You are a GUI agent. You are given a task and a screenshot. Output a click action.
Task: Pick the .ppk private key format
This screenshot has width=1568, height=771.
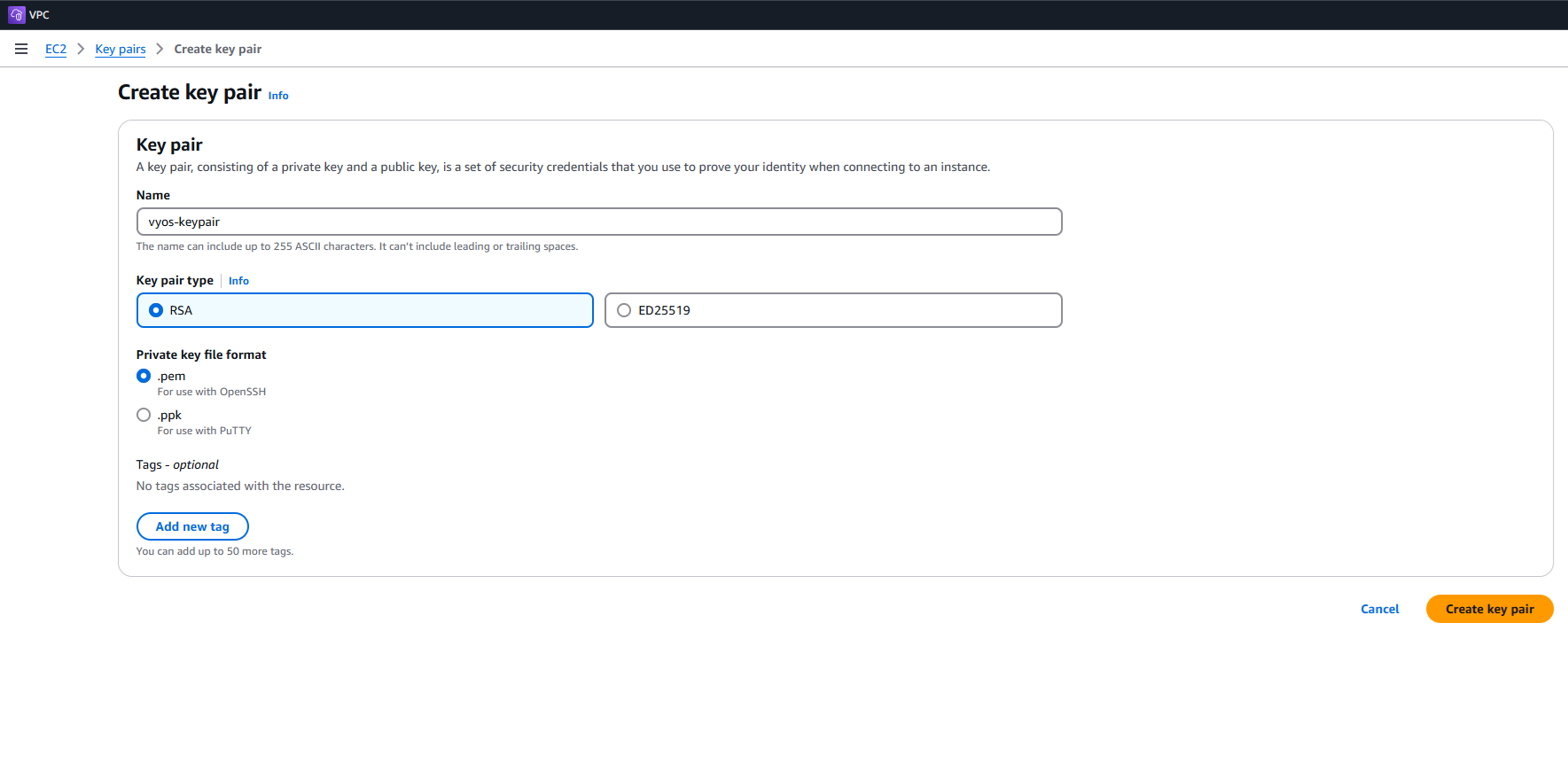[x=144, y=415]
